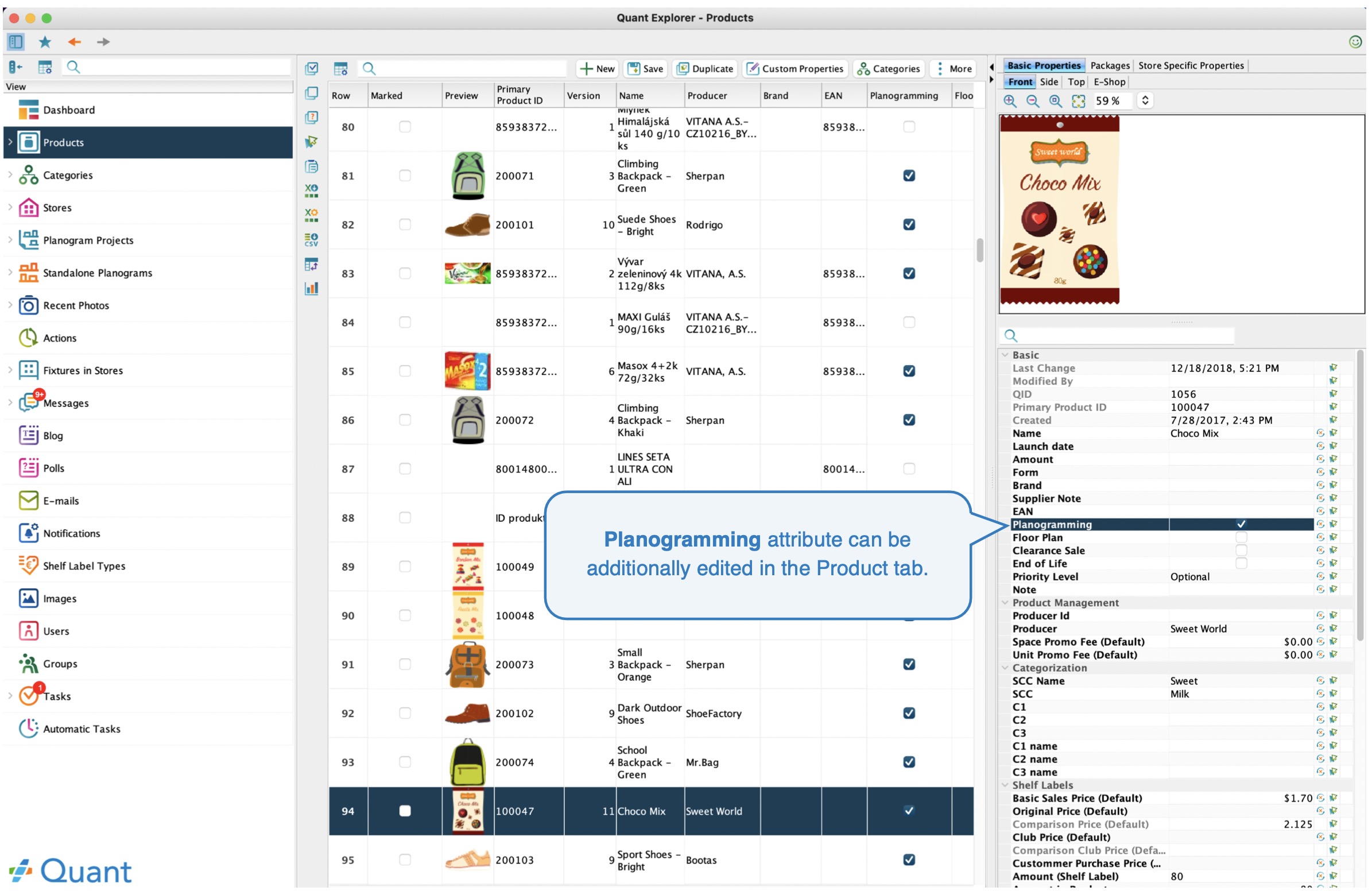
Task: Click the Duplicate button
Action: [x=705, y=68]
